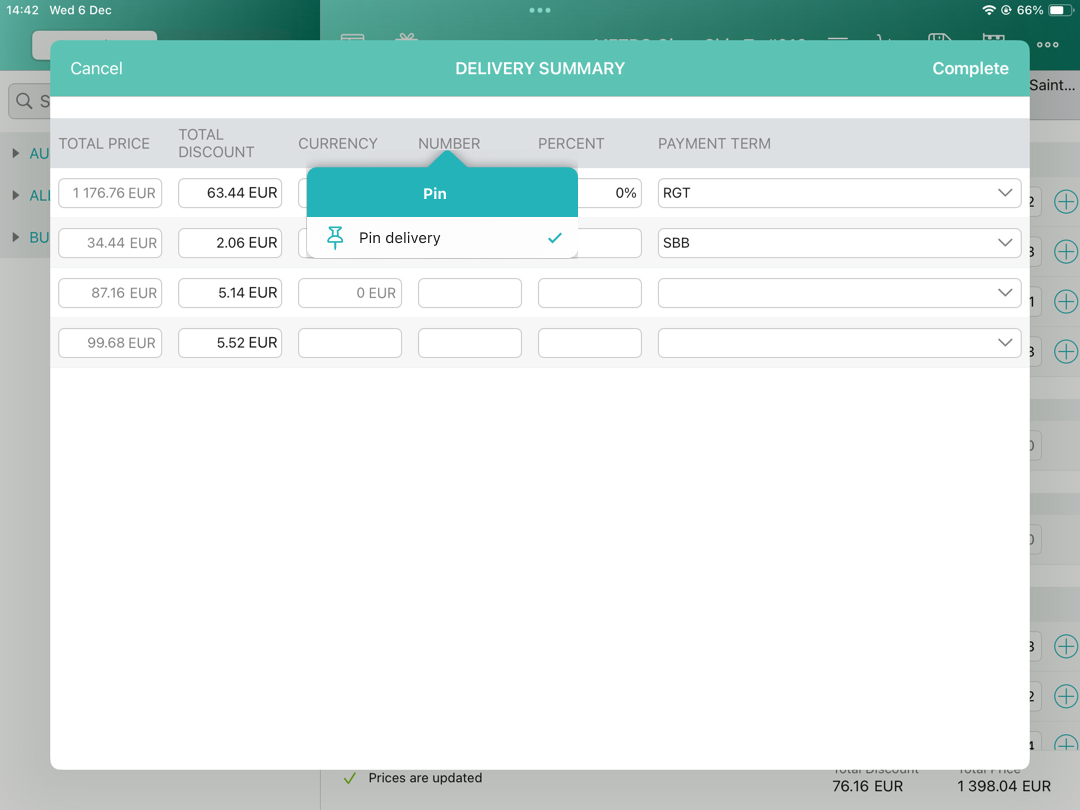Tap the pin icon beside Pin delivery
The height and width of the screenshot is (810, 1080).
coord(335,238)
